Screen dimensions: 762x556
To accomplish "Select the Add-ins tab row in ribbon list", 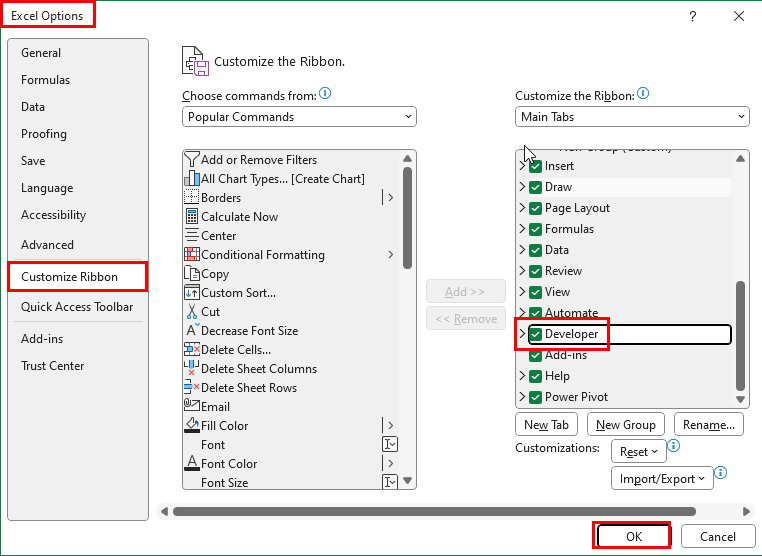I will 630,355.
